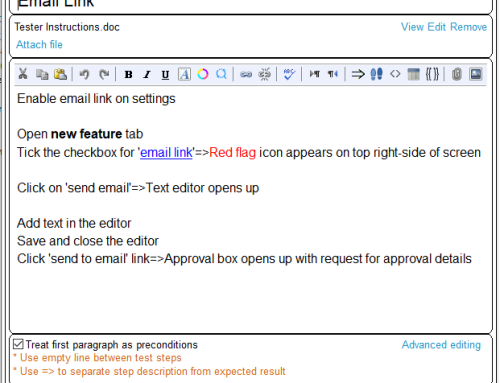Click the 'Add text in the editor' line
Screen dimensions: 500x383
coord(74,223)
